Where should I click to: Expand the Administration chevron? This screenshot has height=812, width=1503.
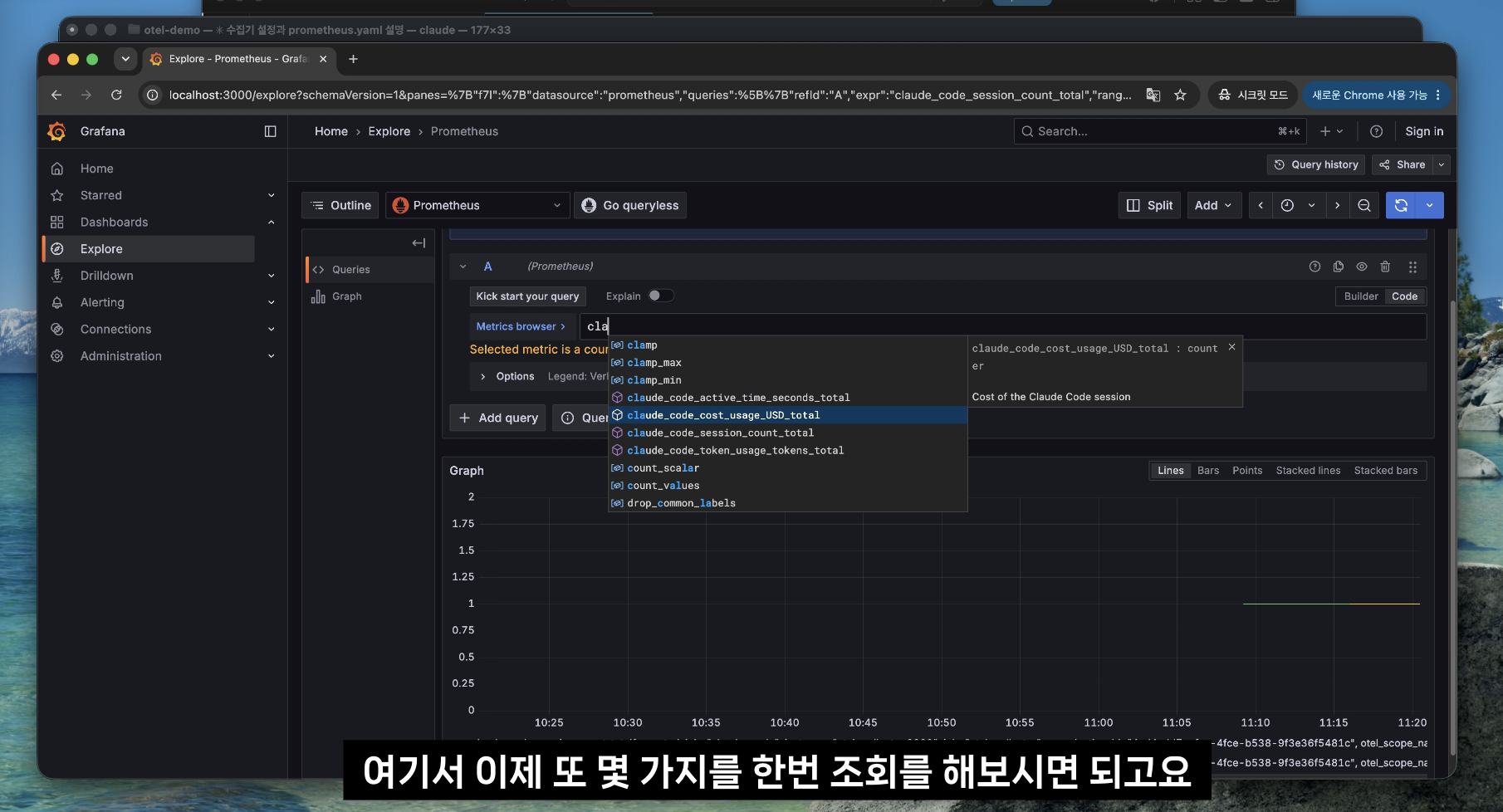point(271,355)
